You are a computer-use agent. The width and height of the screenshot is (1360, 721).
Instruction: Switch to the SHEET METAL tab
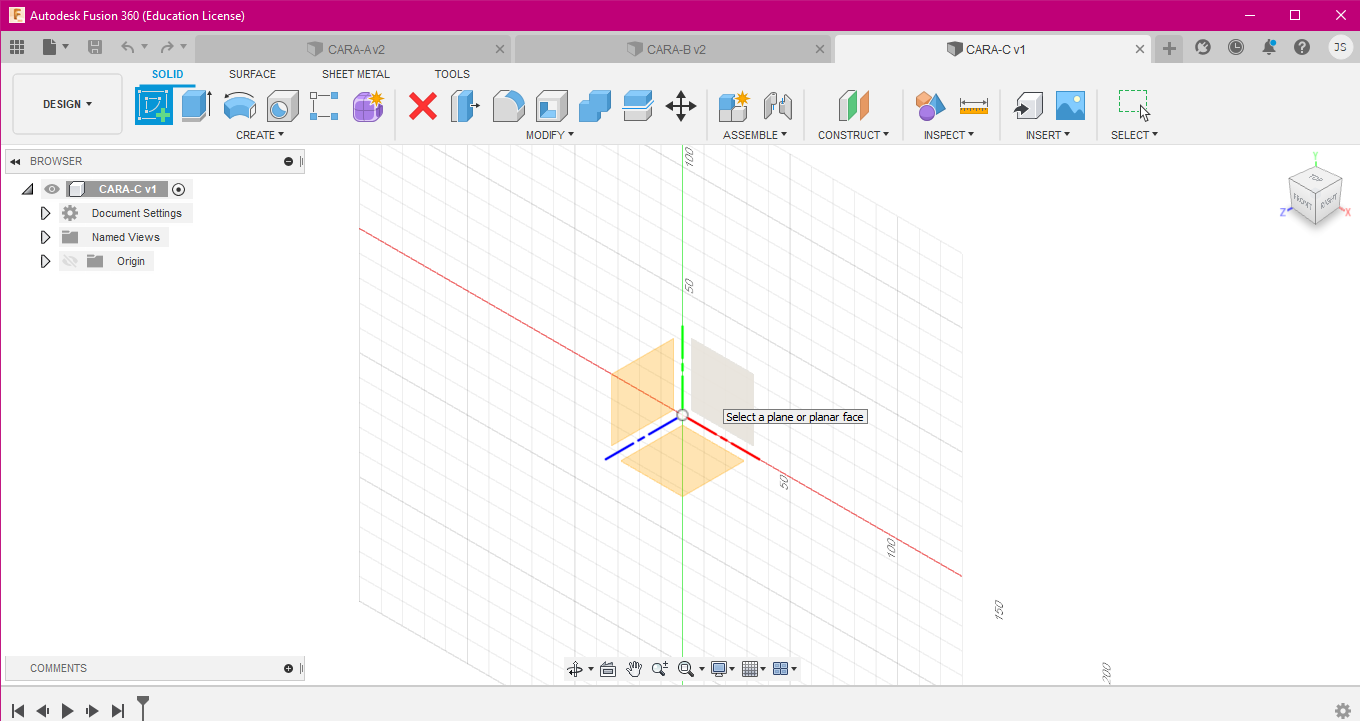pyautogui.click(x=356, y=74)
